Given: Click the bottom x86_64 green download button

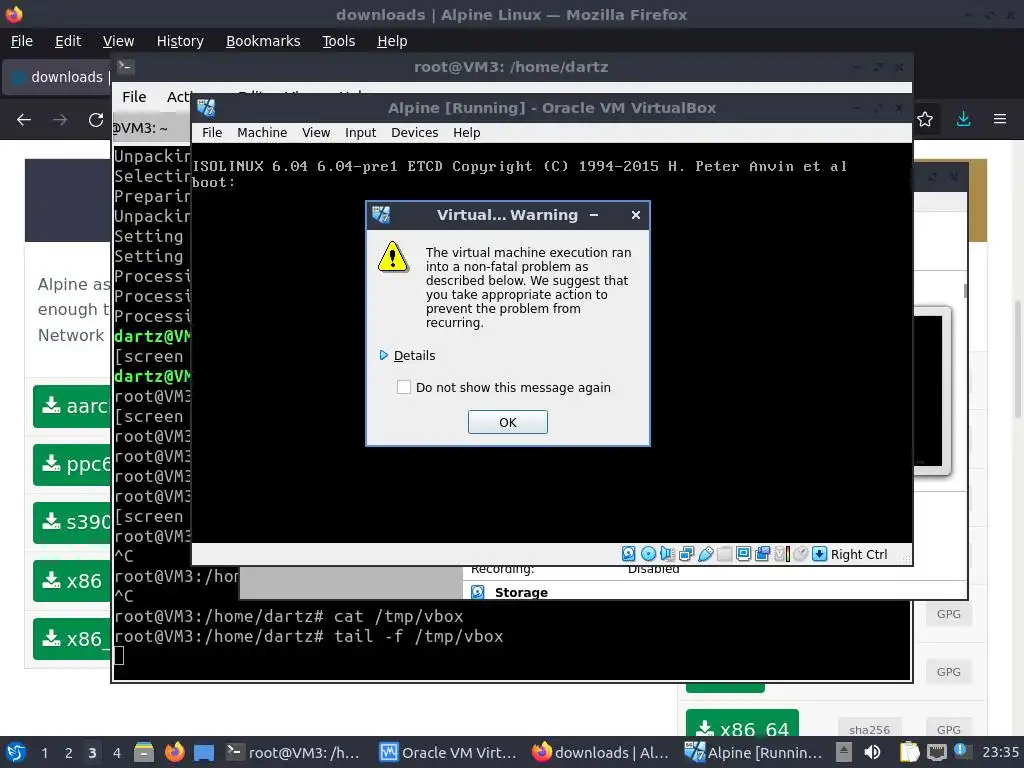Looking at the screenshot, I should [x=742, y=724].
